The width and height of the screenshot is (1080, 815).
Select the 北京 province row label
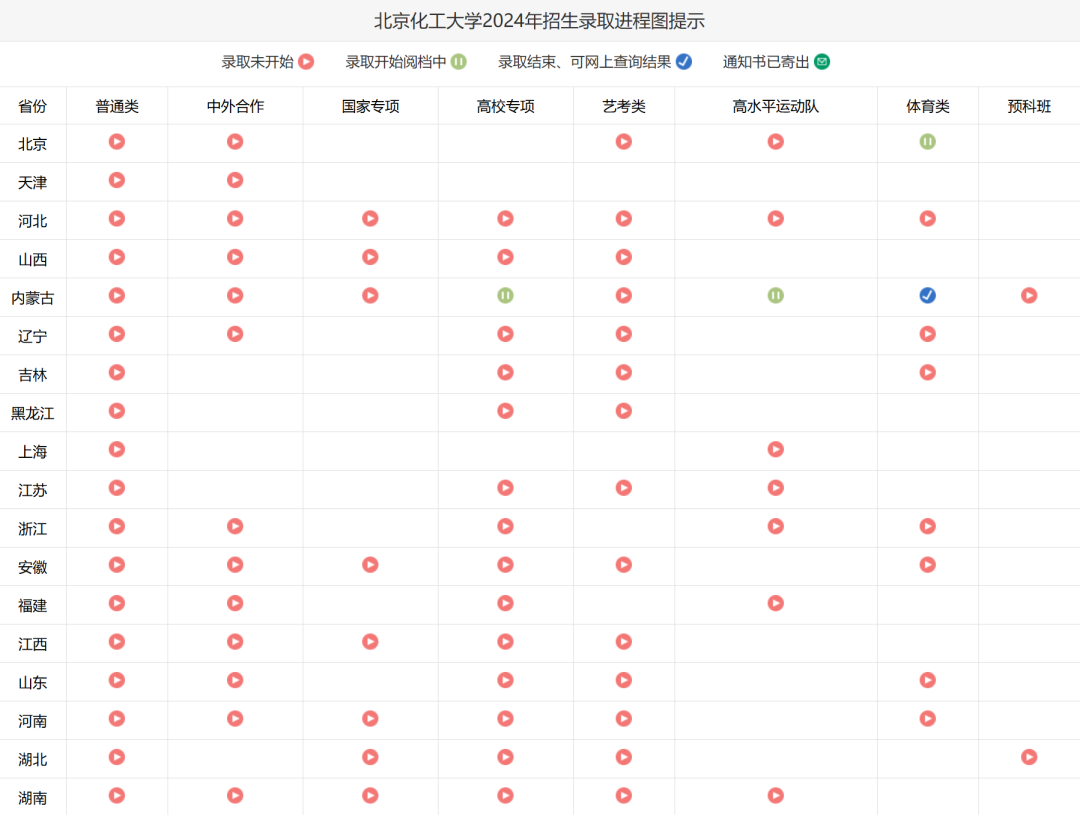click(32, 144)
